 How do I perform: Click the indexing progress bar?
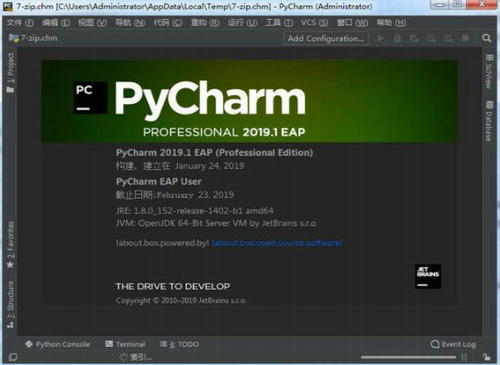tap(408, 357)
